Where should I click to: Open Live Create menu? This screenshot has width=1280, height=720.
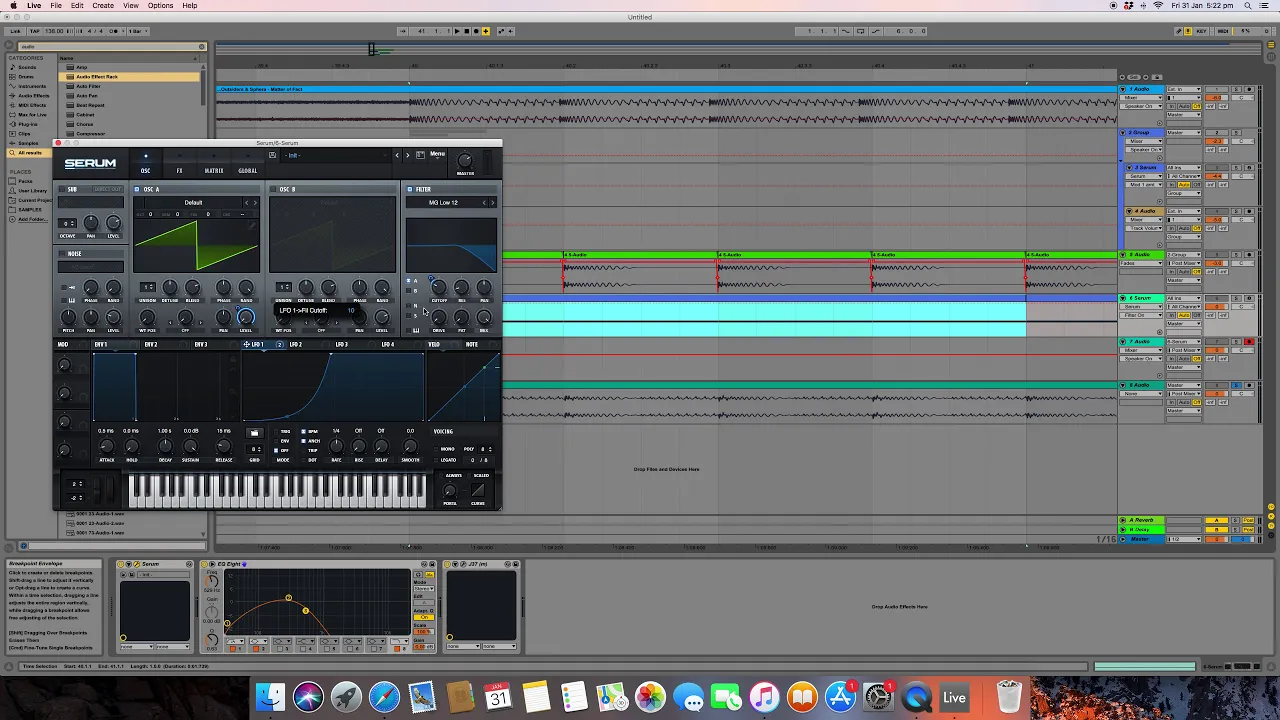coord(103,5)
